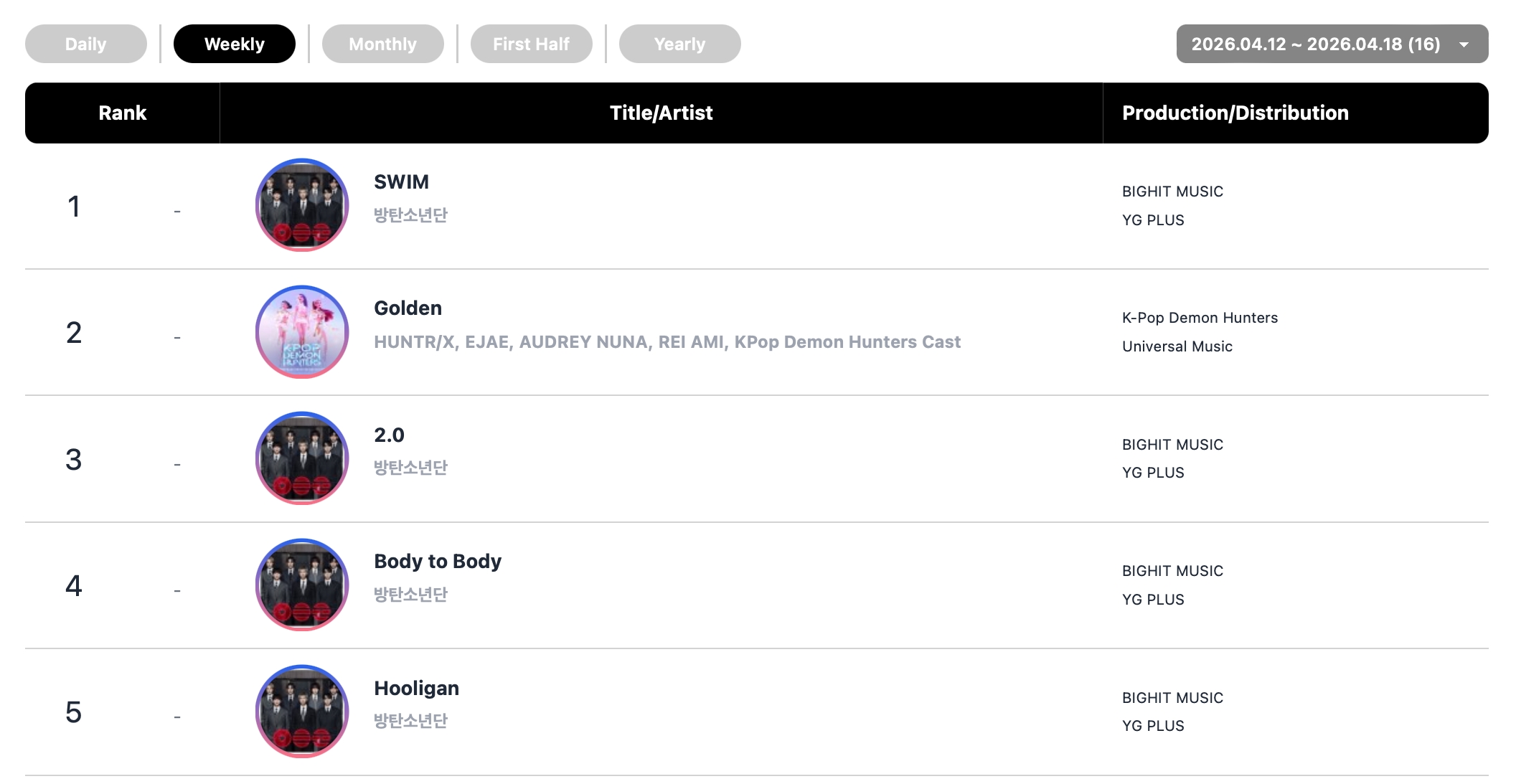1516x784 pixels.
Task: Open the Golden album artwork
Action: tap(302, 332)
